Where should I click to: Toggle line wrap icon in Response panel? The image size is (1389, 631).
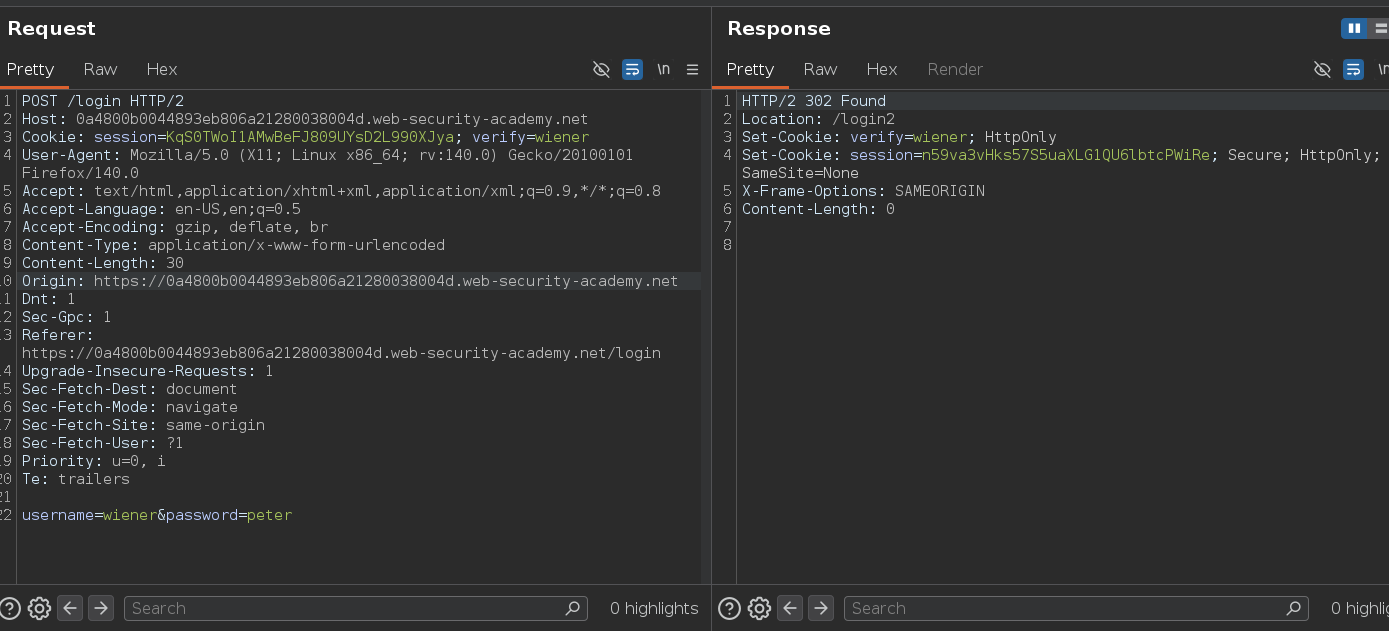click(1353, 69)
